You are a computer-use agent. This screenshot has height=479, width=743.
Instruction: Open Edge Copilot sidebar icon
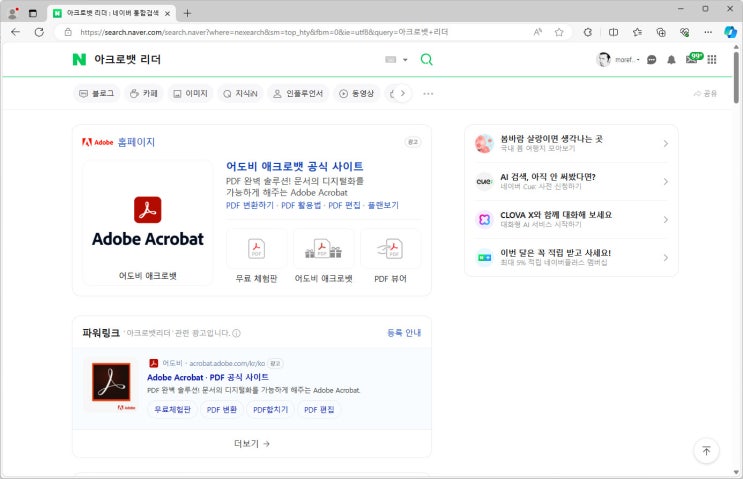point(730,32)
